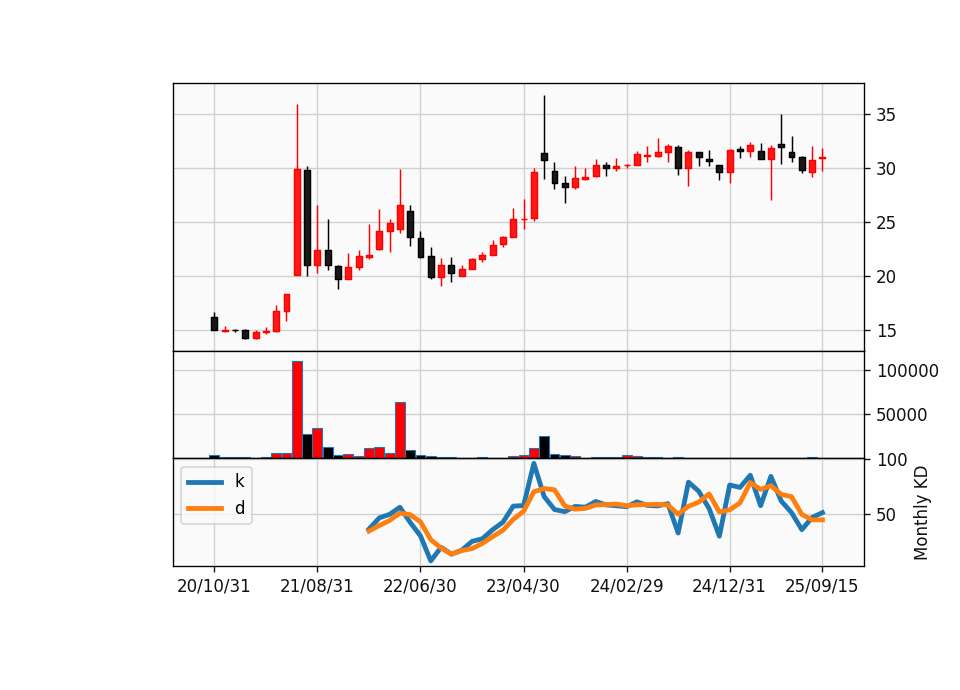Click the d legend entry

[216, 508]
